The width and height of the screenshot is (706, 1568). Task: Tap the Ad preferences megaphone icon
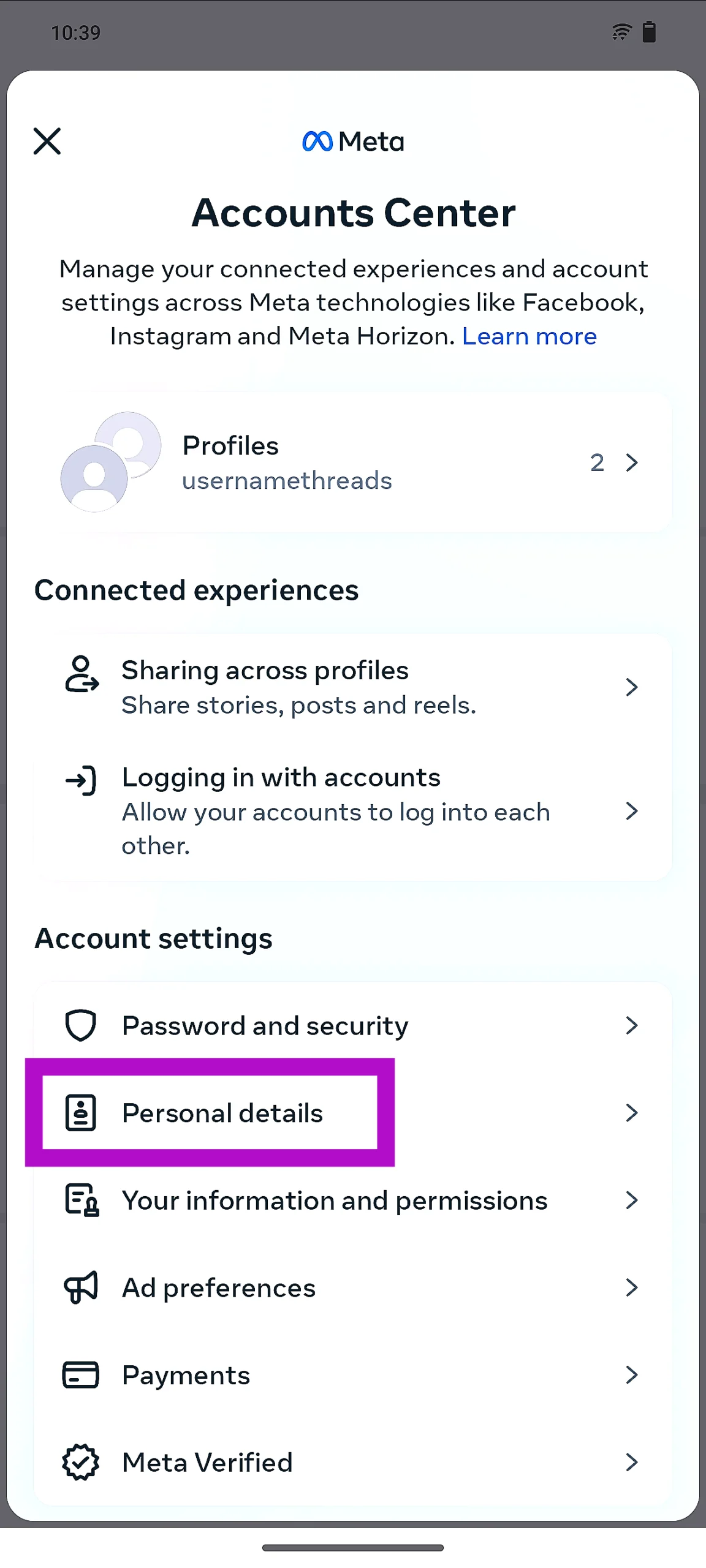[81, 1287]
